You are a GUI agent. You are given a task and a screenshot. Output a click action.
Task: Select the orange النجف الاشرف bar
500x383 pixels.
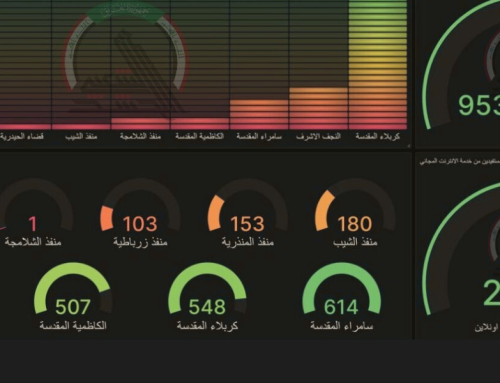tap(319, 108)
